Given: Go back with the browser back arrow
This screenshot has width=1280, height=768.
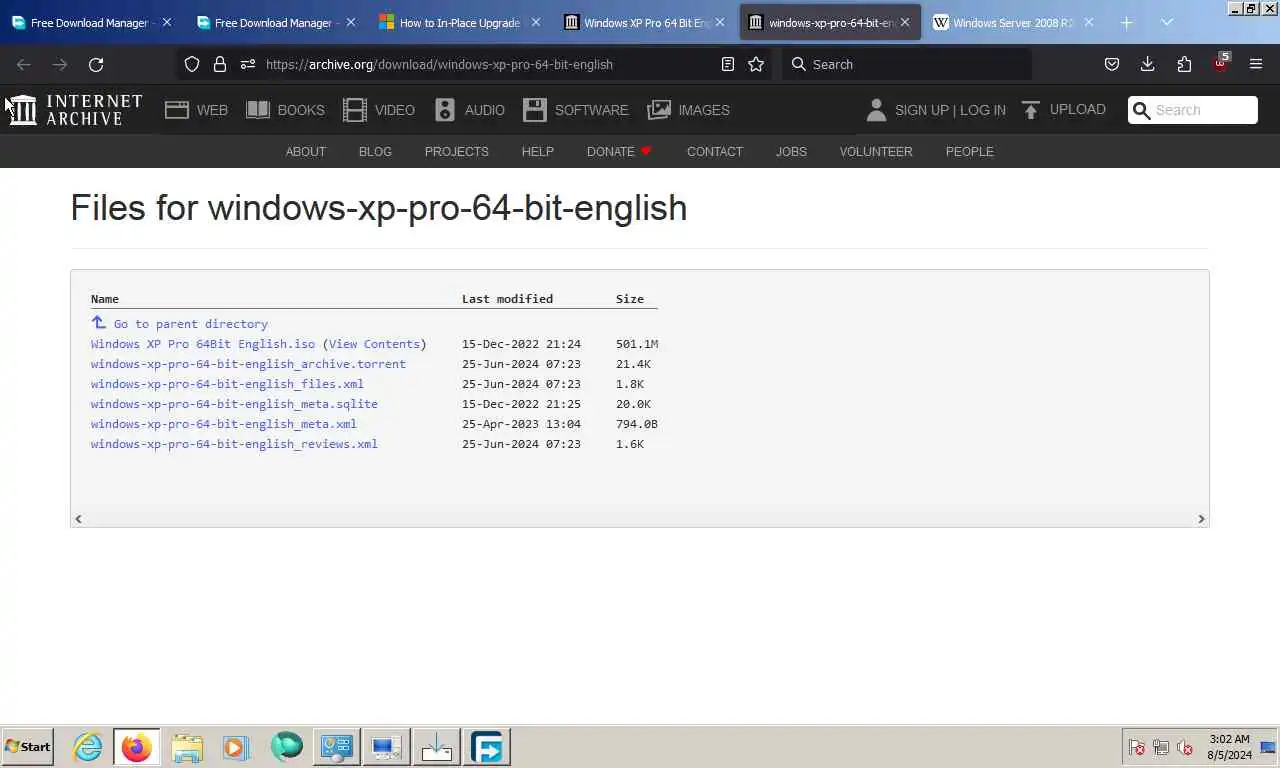Looking at the screenshot, I should (24, 64).
